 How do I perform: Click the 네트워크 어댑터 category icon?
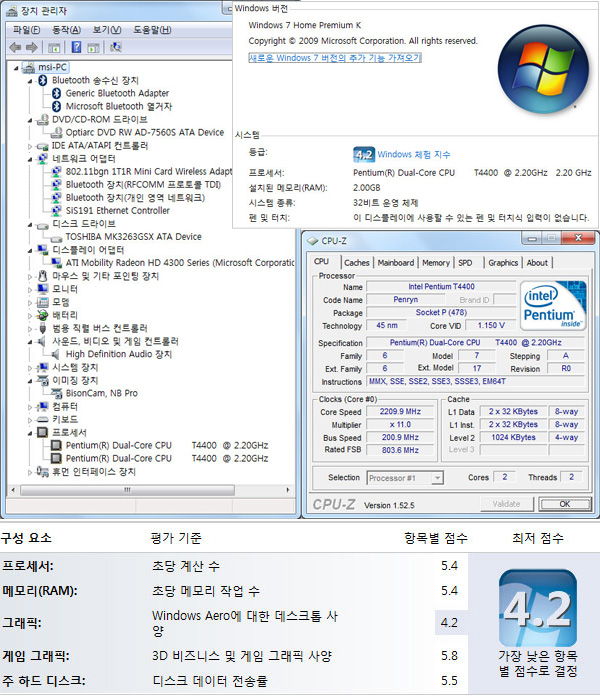coord(43,158)
